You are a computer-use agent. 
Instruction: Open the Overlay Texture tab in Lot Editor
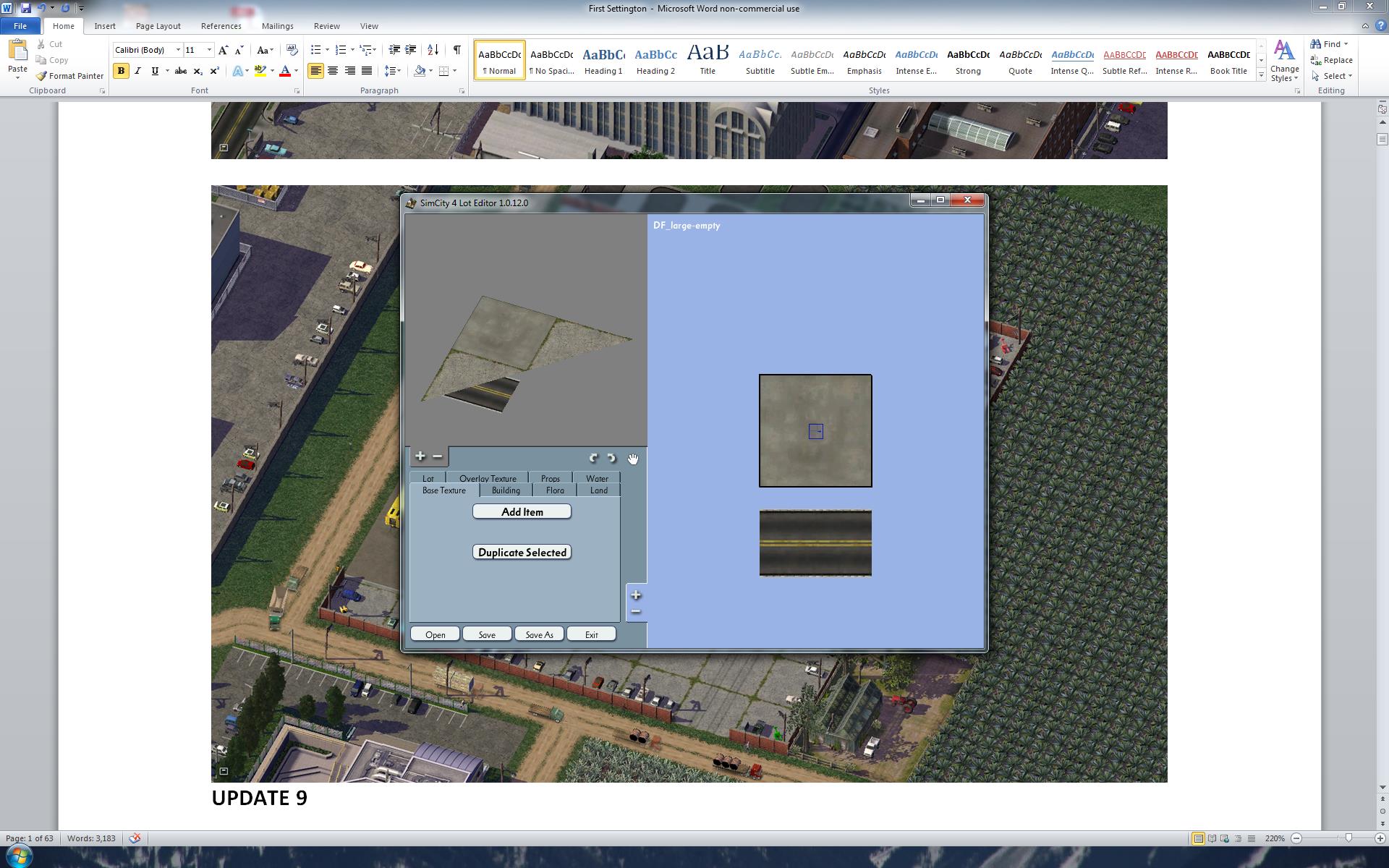pyautogui.click(x=488, y=478)
